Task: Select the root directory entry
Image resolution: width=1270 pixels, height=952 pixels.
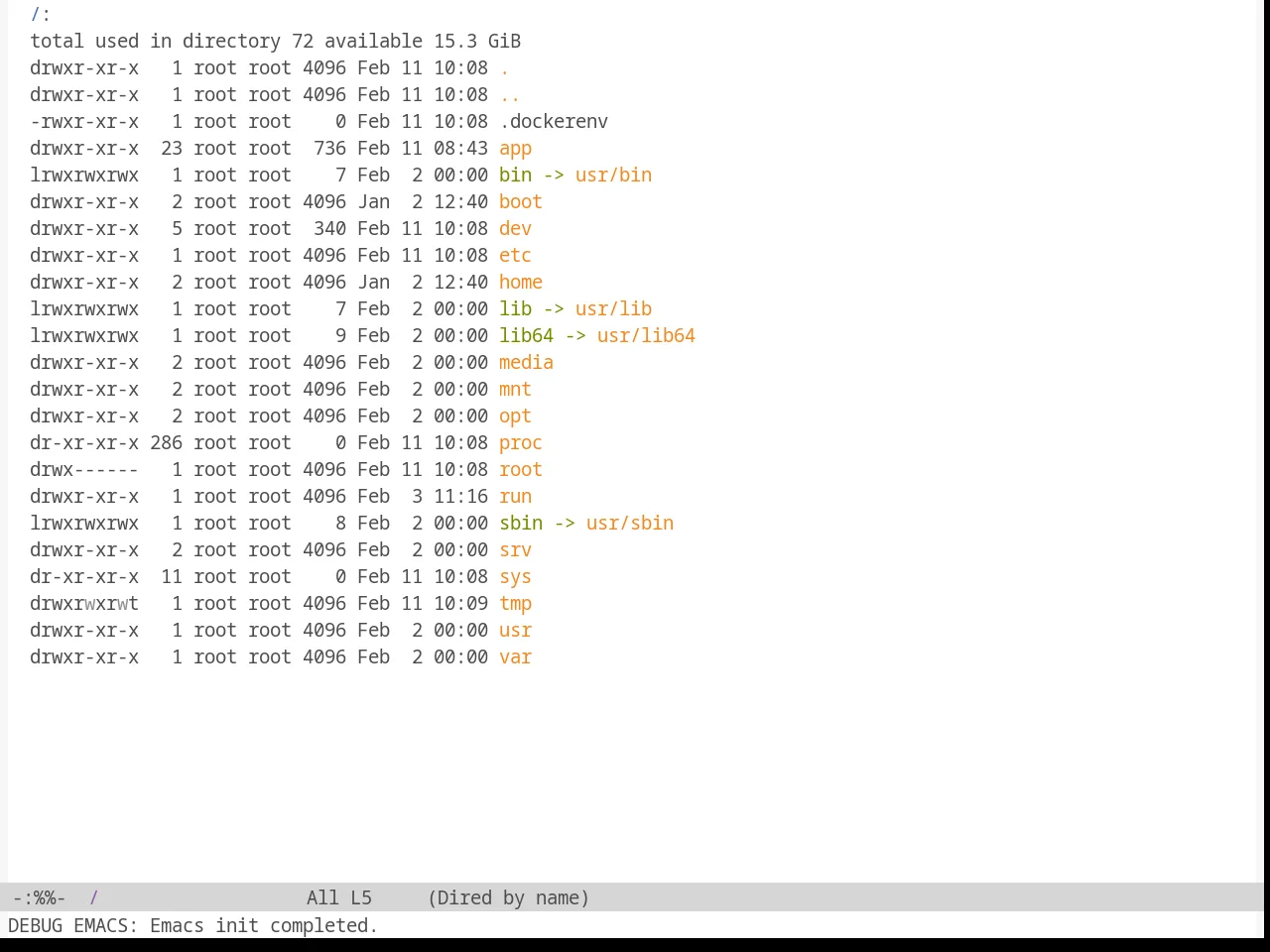Action: (521, 470)
